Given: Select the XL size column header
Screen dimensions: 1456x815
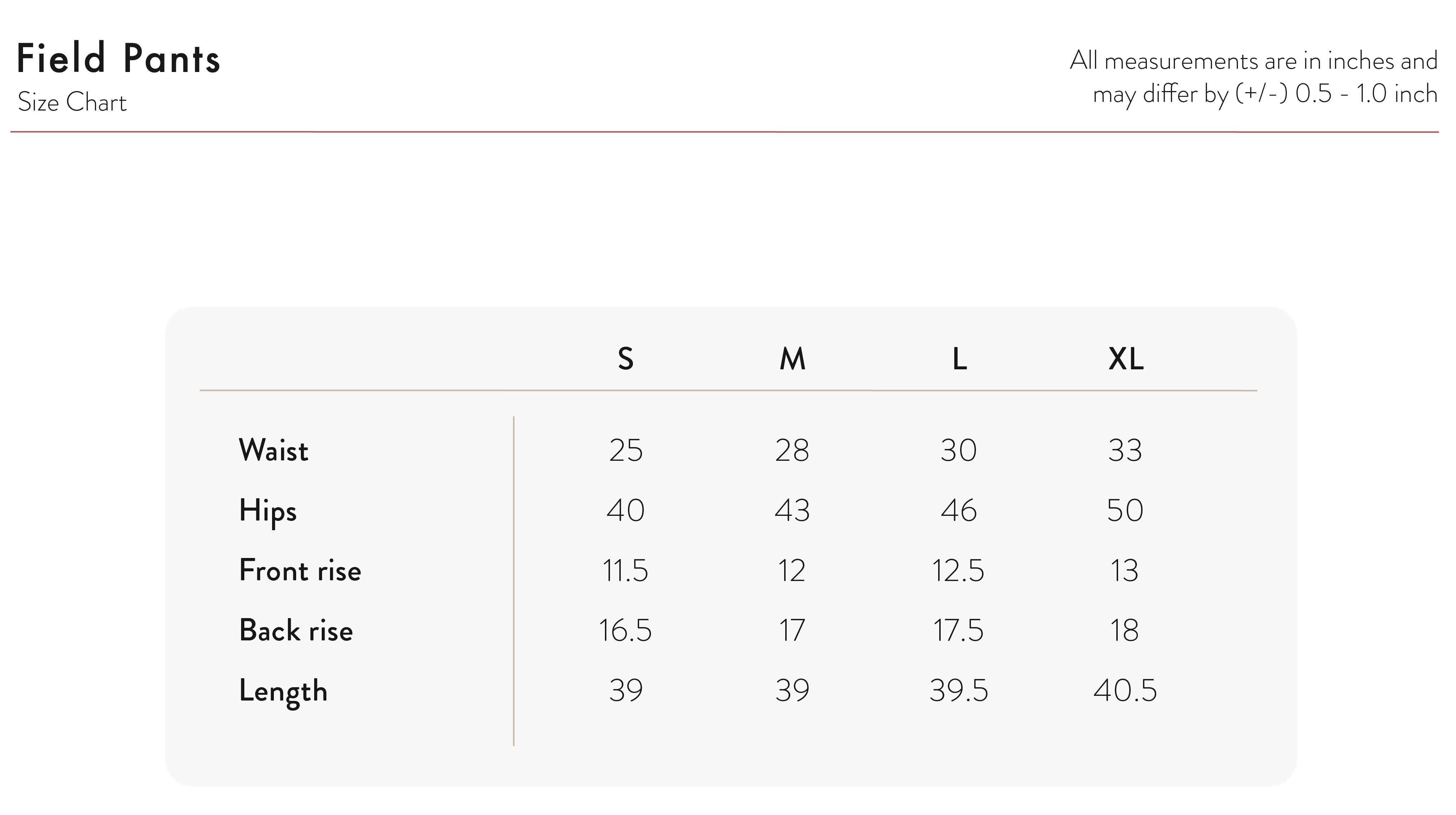Looking at the screenshot, I should pos(1125,359).
